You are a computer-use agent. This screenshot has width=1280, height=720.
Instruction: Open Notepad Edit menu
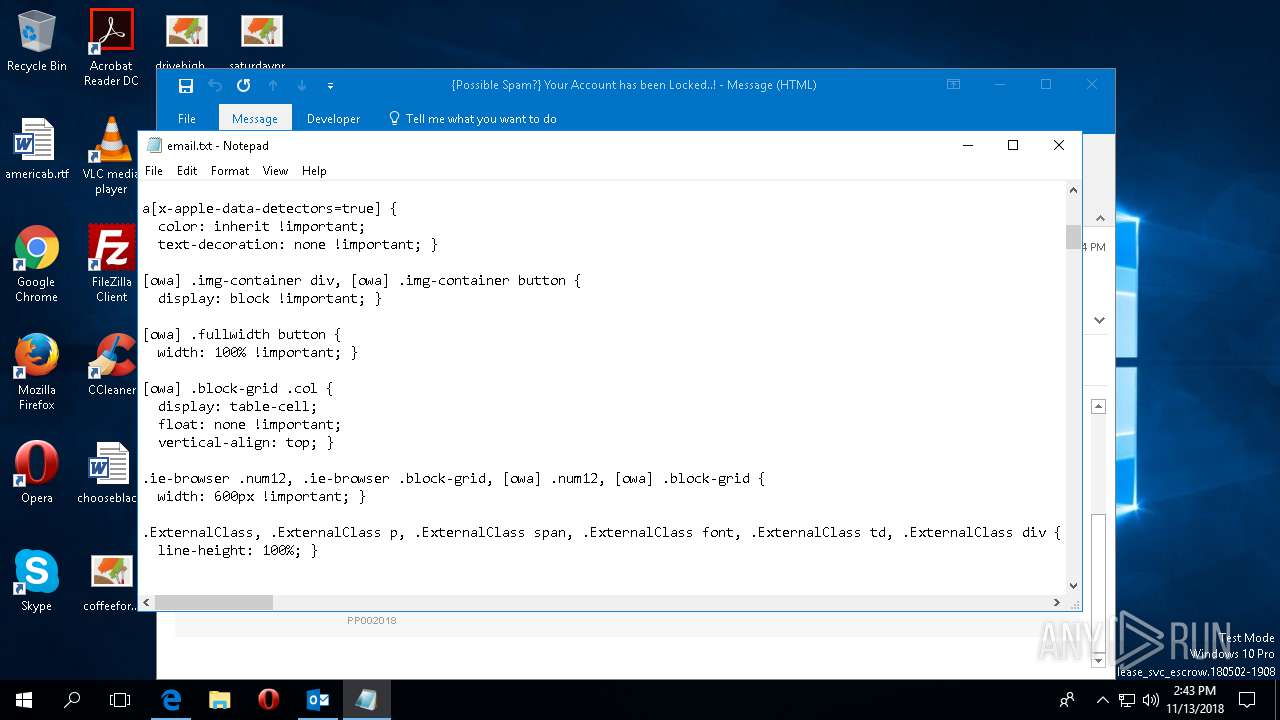(187, 171)
